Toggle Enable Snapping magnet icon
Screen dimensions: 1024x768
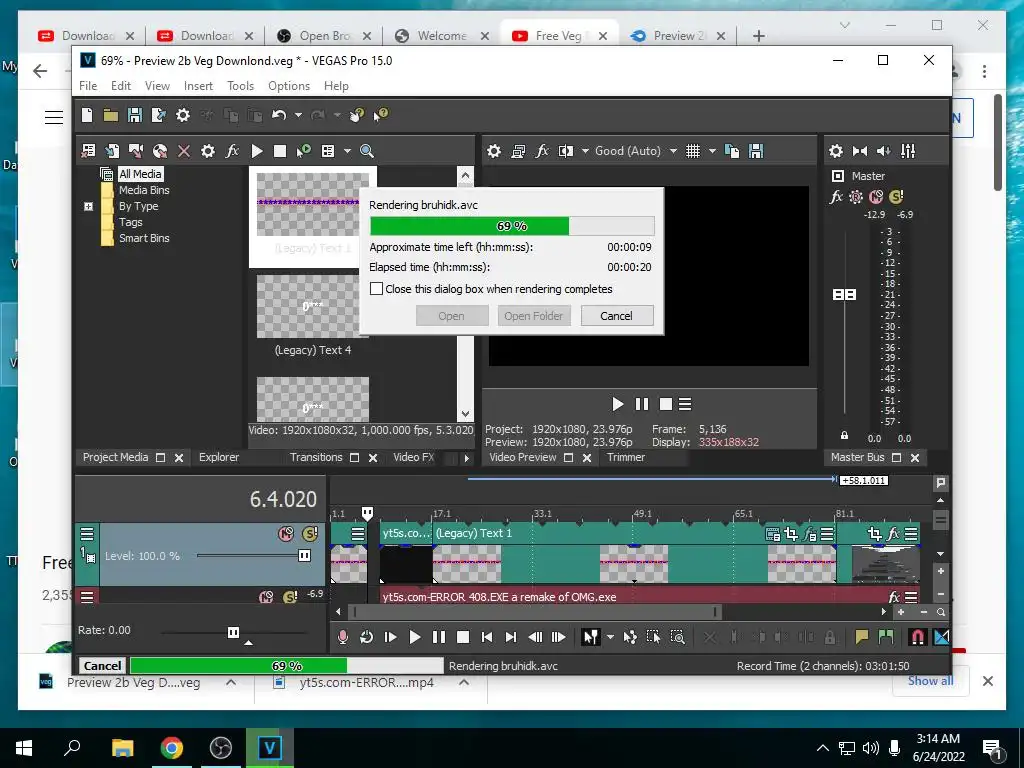click(x=917, y=637)
